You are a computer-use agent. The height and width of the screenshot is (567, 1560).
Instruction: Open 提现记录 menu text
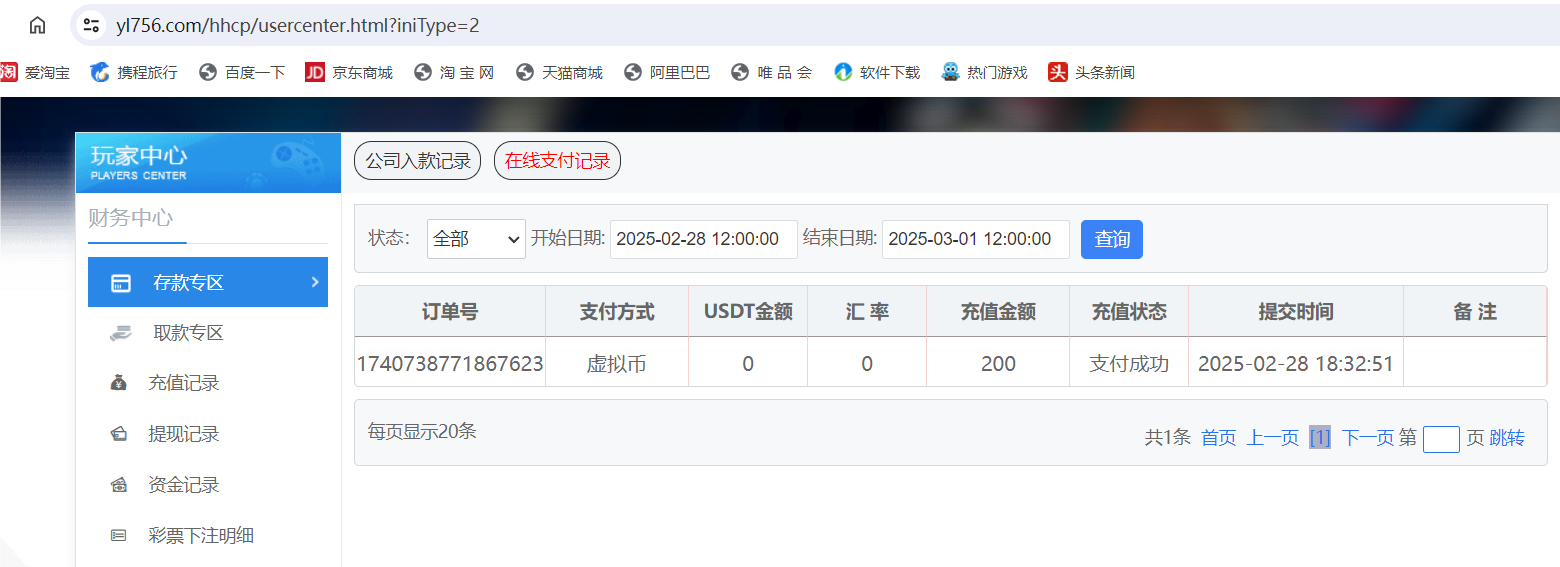pyautogui.click(x=184, y=434)
